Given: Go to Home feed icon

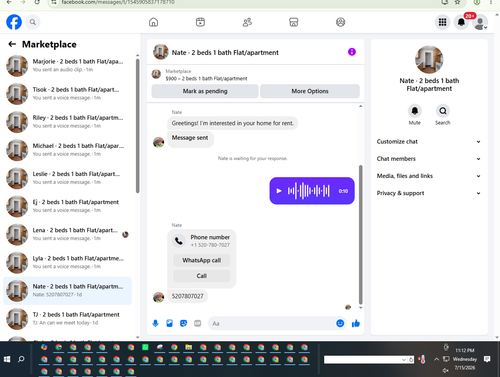Looking at the screenshot, I should click(153, 22).
